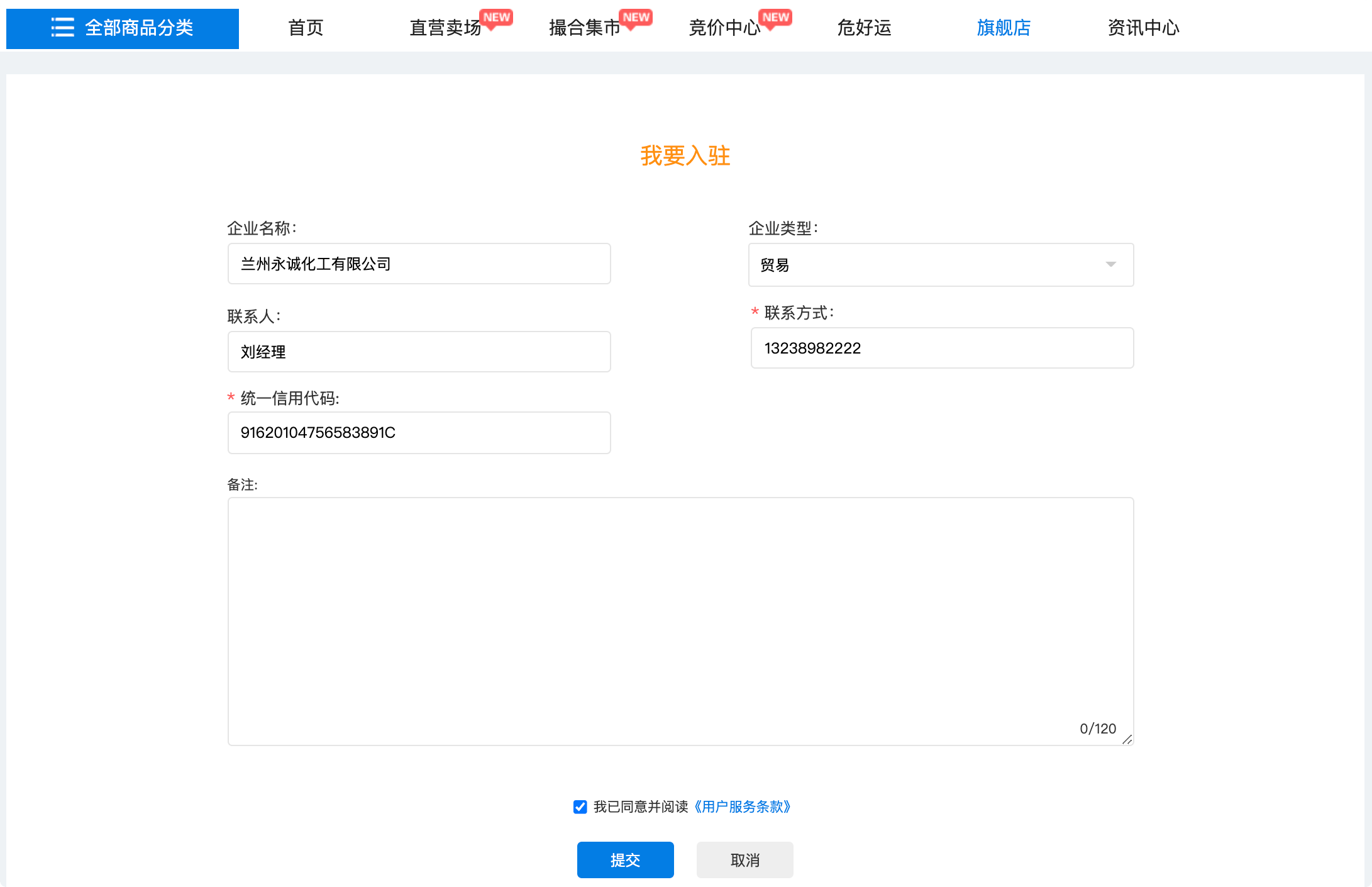Viewport: 1372px width, 887px height.
Task: Open the 全部商品分类 category menu
Action: pyautogui.click(x=123, y=28)
